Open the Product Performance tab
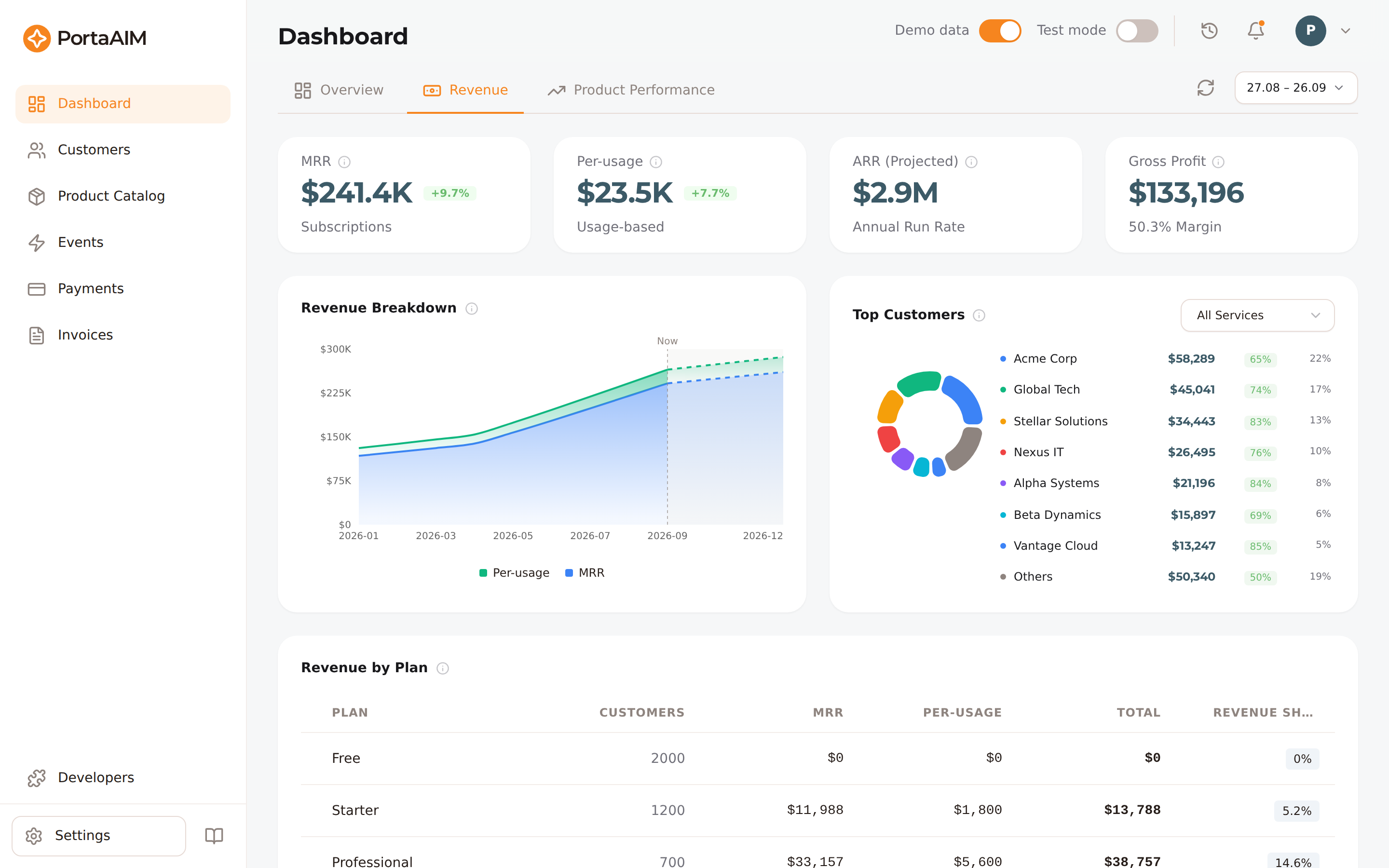1389x868 pixels. click(x=631, y=90)
